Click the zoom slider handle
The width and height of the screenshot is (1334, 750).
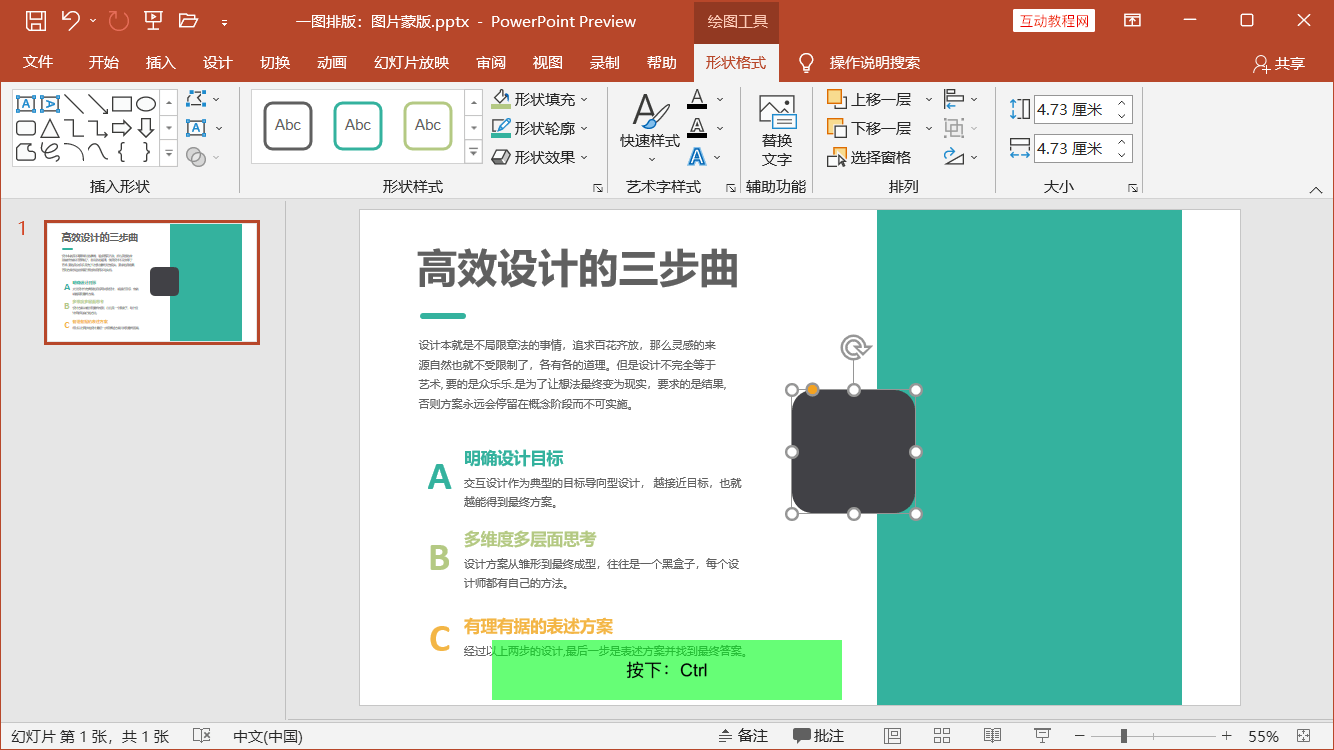point(1124,736)
